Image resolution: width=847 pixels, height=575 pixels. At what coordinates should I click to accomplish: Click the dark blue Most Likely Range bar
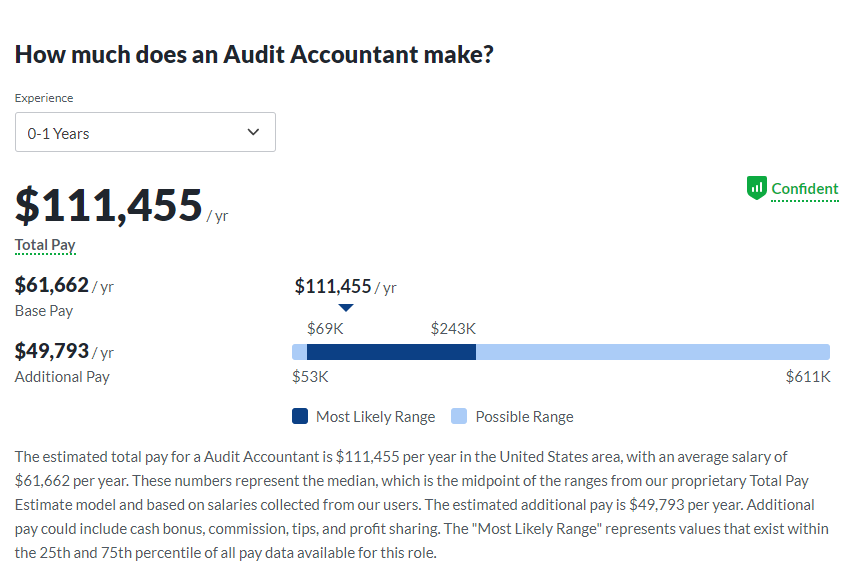[391, 352]
